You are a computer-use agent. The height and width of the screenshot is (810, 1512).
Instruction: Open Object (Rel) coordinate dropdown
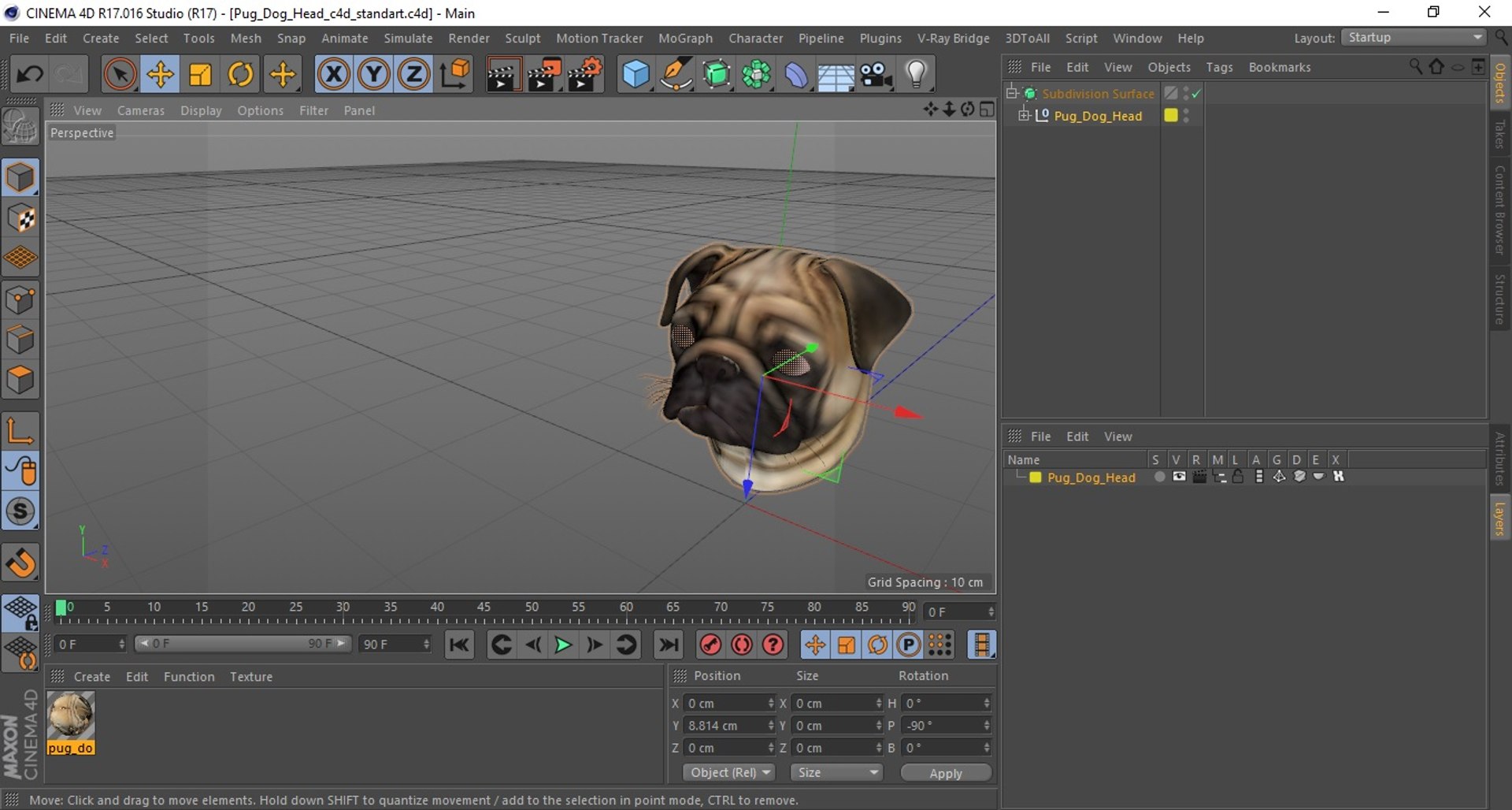[x=729, y=772]
